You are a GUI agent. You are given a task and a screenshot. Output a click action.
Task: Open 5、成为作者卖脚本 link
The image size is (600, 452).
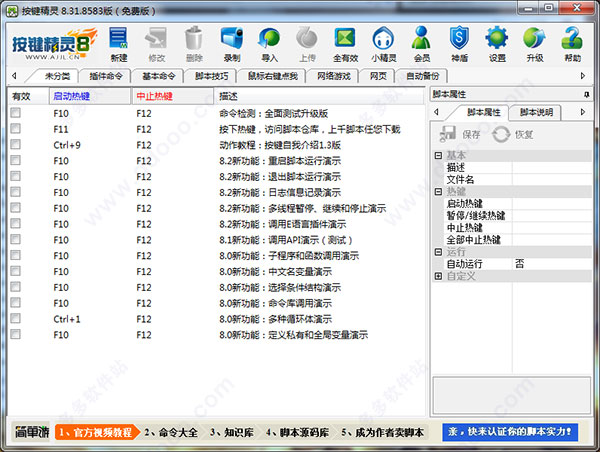pyautogui.click(x=382, y=432)
